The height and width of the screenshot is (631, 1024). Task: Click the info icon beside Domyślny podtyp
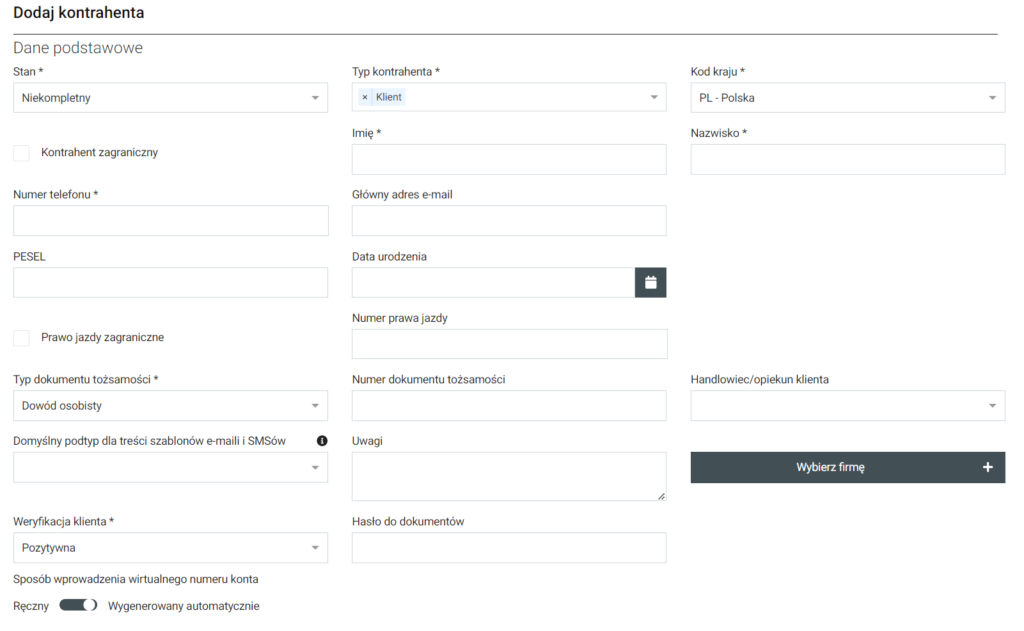click(x=322, y=441)
